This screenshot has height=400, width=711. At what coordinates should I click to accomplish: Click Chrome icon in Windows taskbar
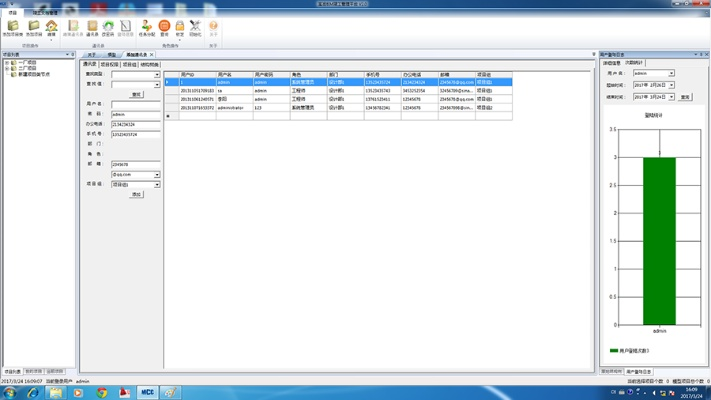pyautogui.click(x=101, y=393)
